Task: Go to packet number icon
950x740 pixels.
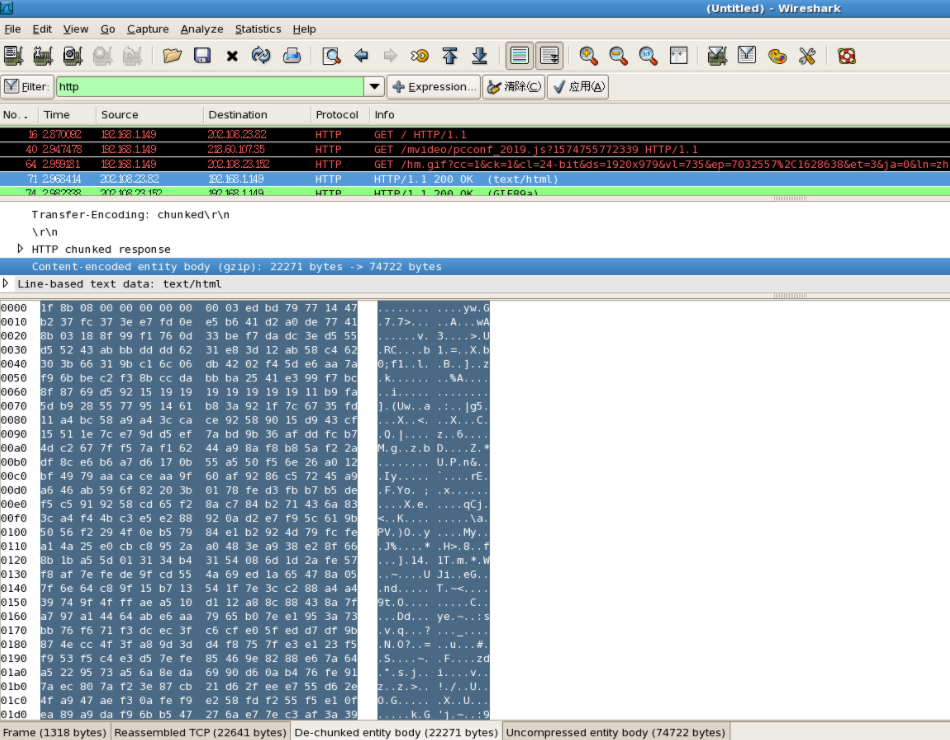Action: coord(419,56)
